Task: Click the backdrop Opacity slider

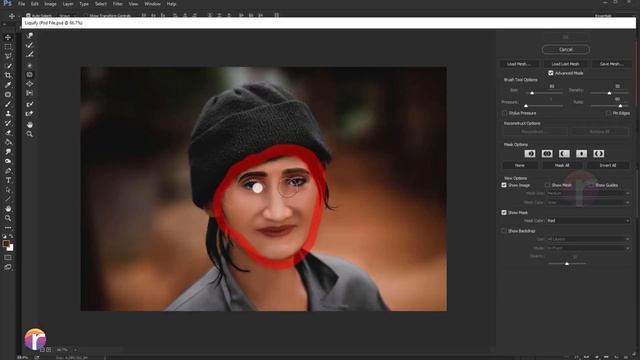Action: point(567,264)
